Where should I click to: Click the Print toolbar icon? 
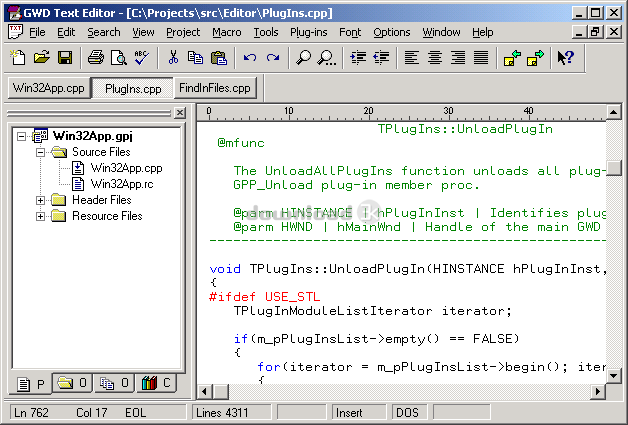click(x=96, y=58)
